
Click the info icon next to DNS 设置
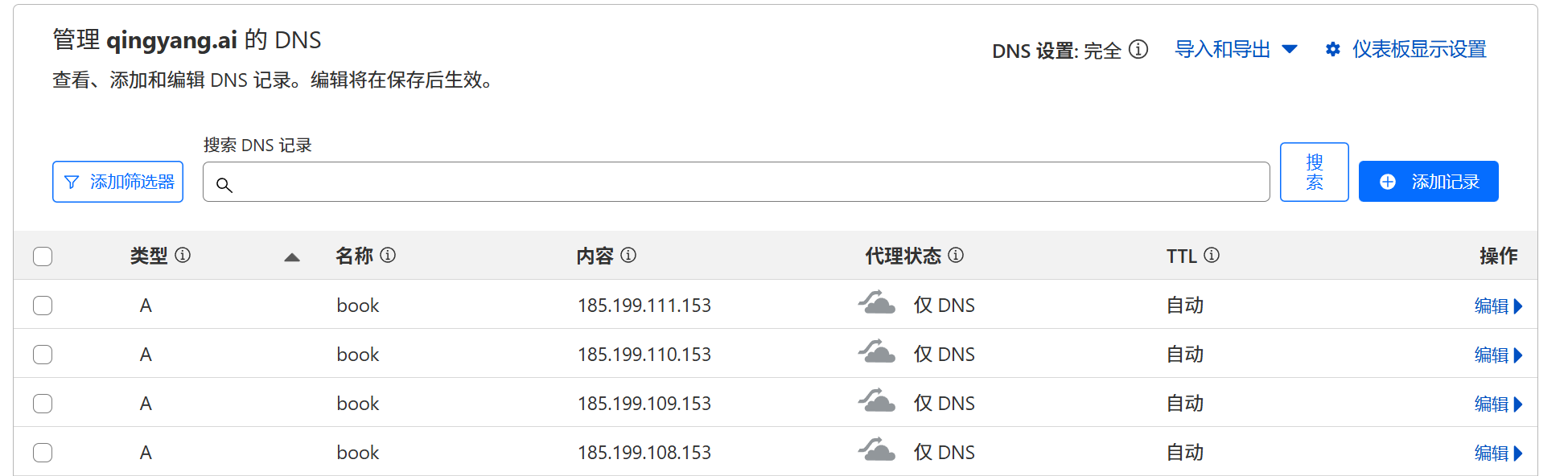(x=1138, y=50)
